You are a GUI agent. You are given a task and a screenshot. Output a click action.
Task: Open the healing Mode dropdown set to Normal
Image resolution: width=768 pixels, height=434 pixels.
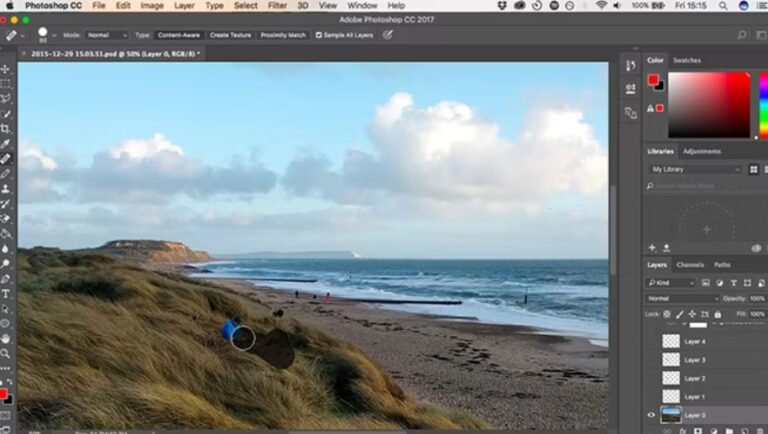107,35
